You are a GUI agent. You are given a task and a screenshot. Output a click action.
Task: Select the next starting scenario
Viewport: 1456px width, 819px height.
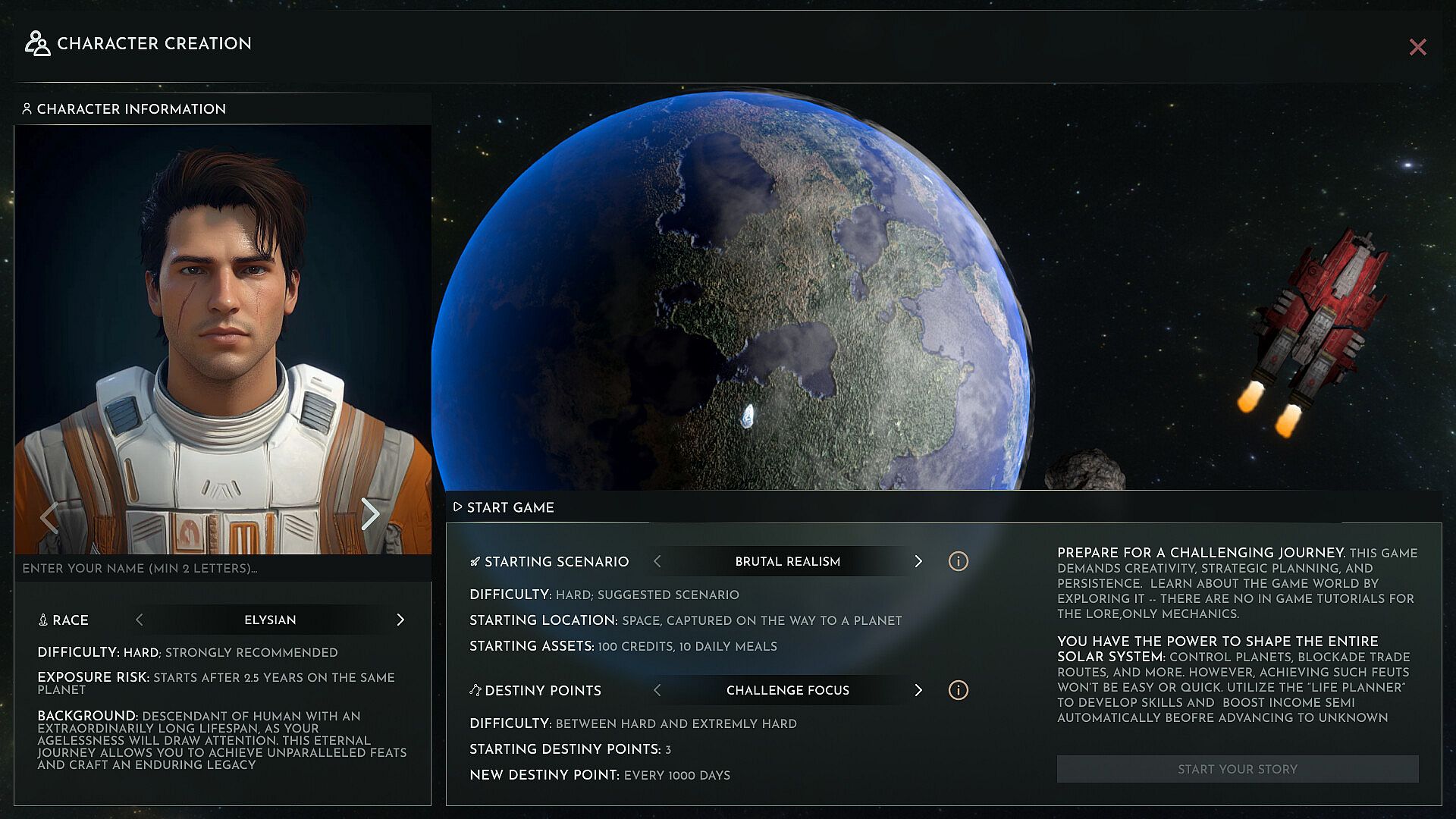[x=918, y=561]
